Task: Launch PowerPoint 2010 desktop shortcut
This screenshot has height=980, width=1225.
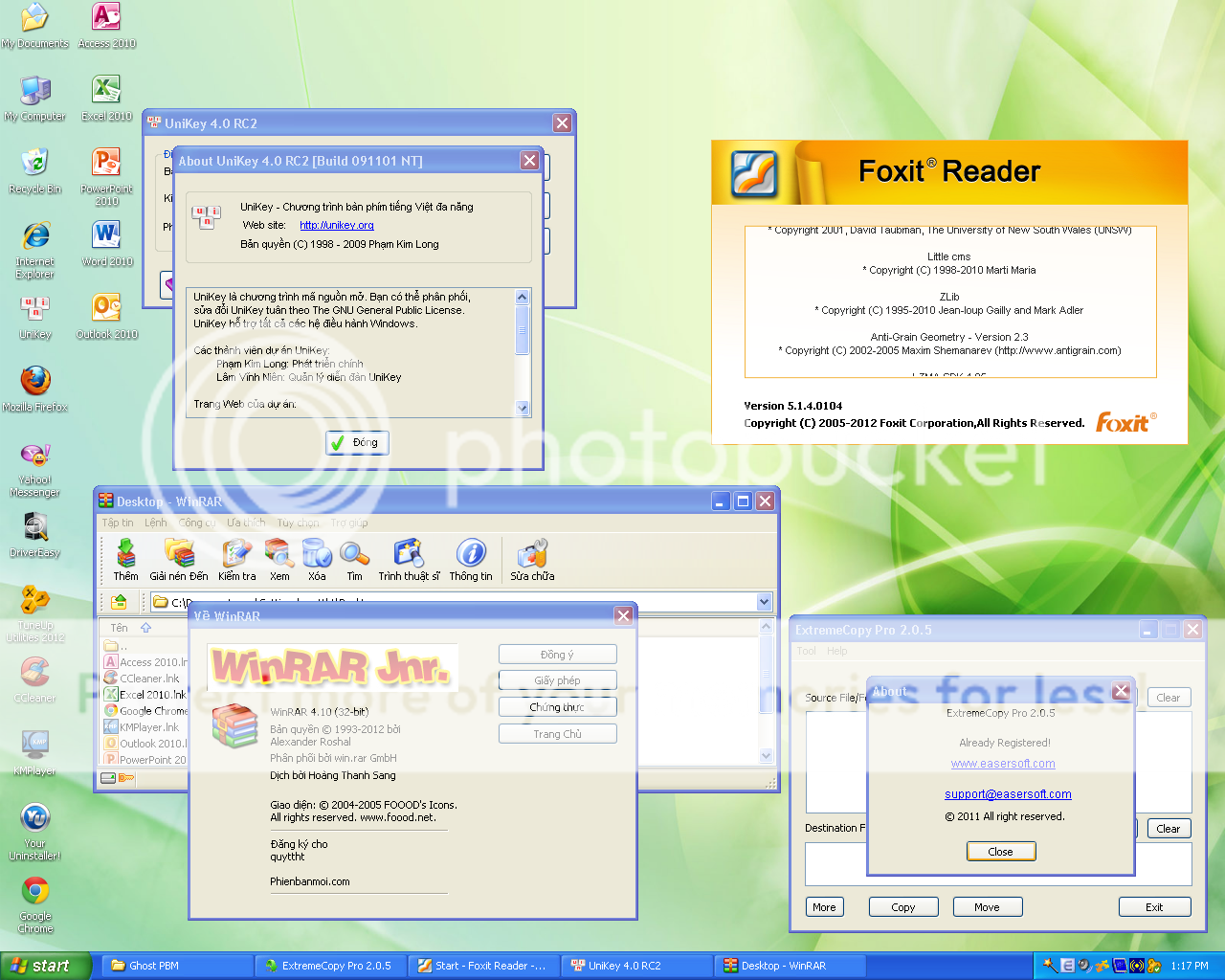Action: (106, 177)
